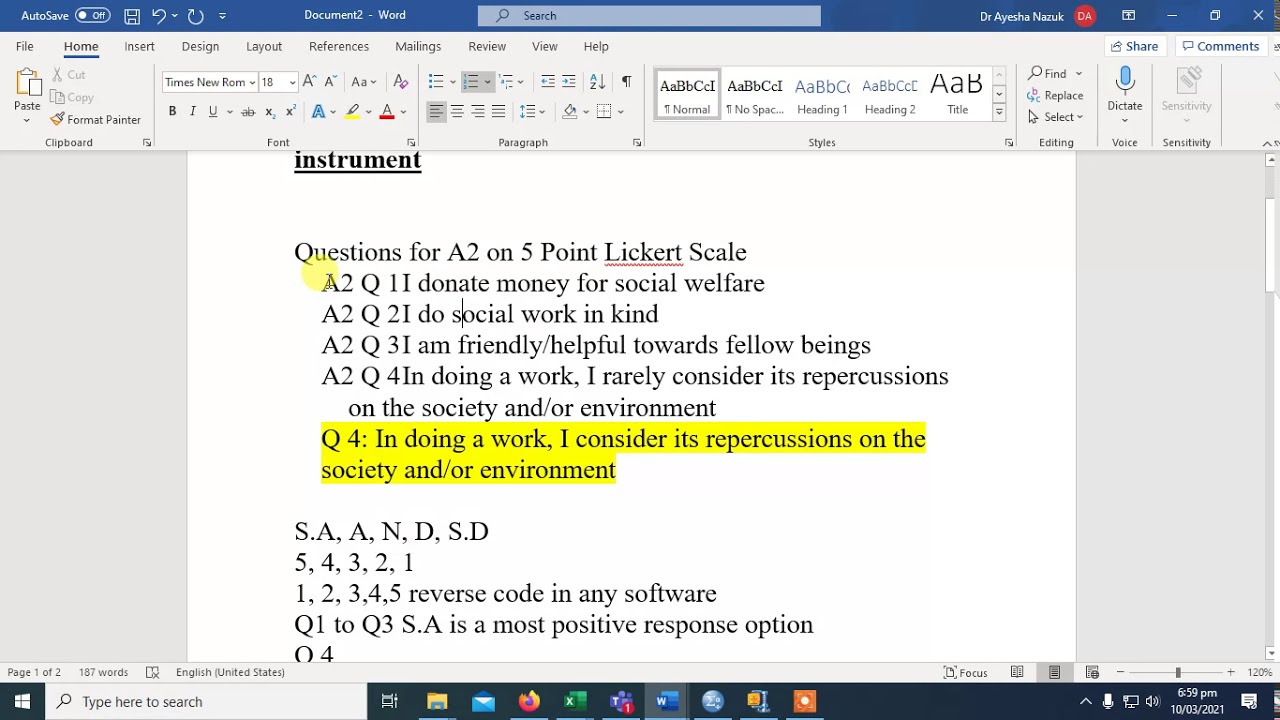Toggle underline formatting
This screenshot has height=720, width=1280.
point(212,111)
